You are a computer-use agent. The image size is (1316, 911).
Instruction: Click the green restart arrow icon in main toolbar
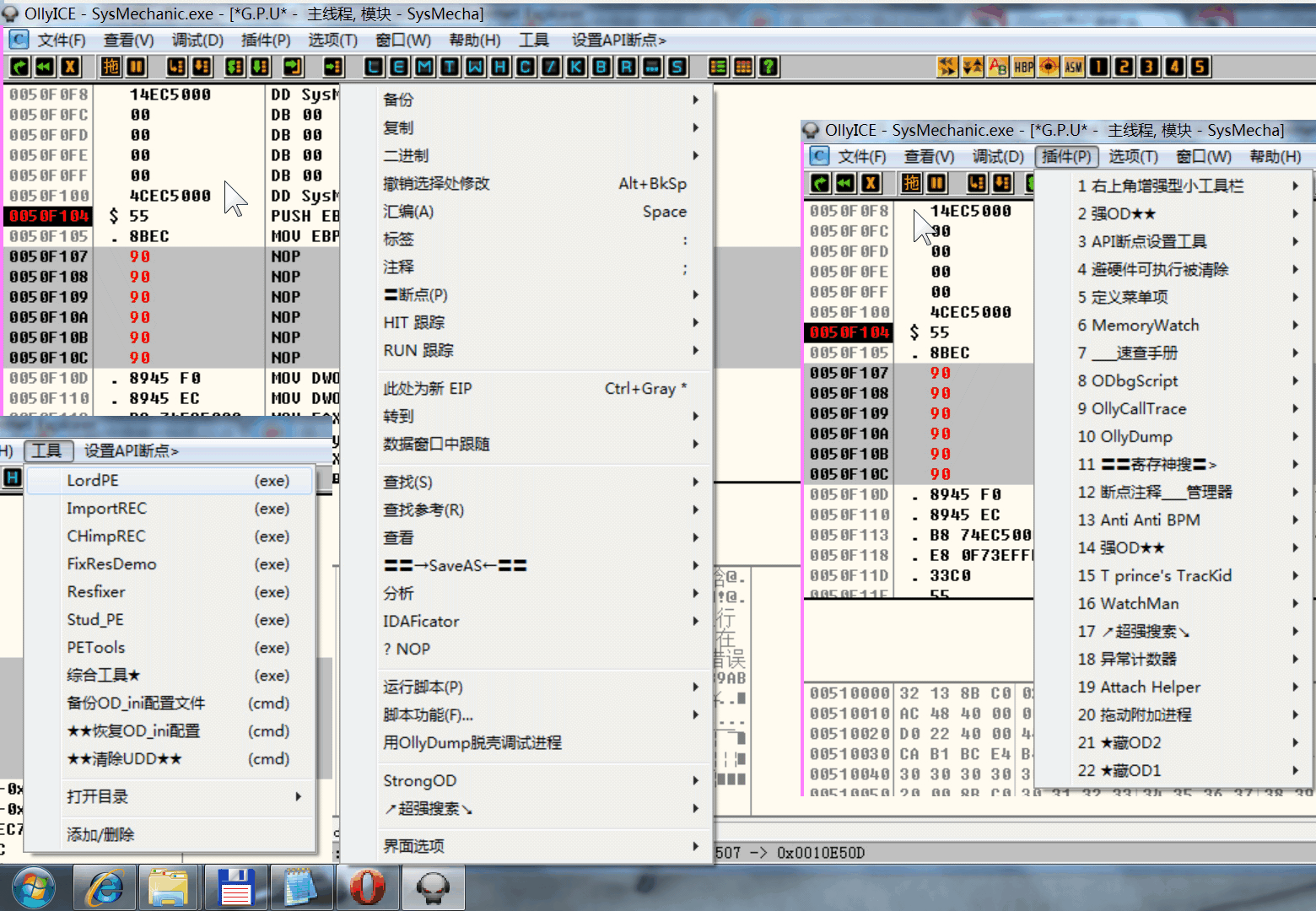pos(20,67)
